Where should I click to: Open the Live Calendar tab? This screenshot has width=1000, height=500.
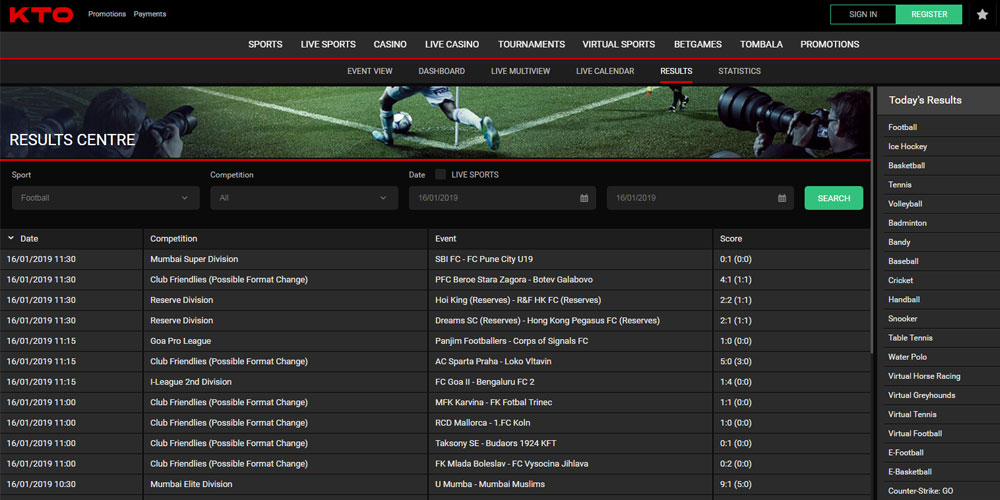pos(605,71)
